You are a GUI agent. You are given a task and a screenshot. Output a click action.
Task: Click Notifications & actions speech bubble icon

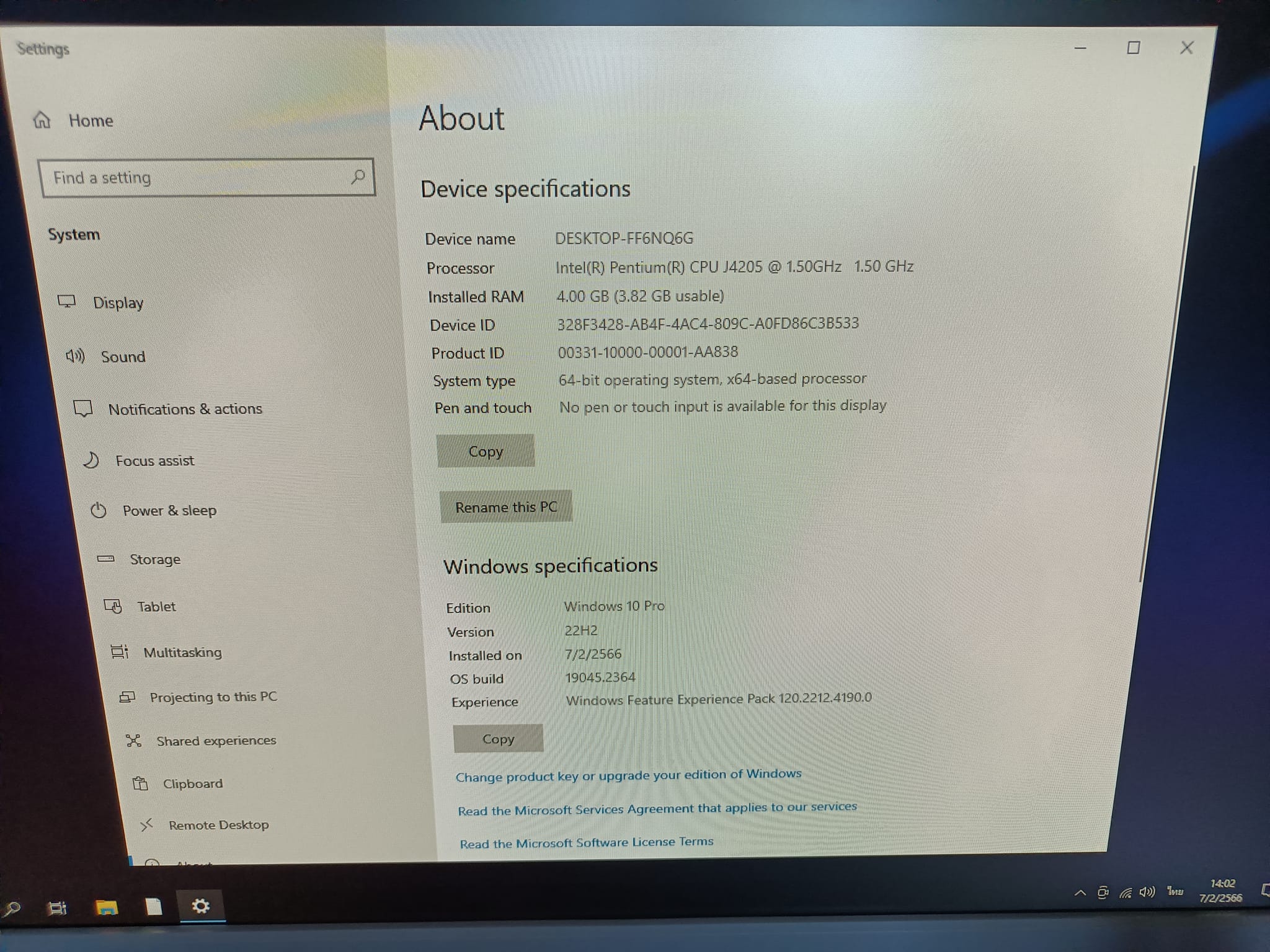(83, 408)
